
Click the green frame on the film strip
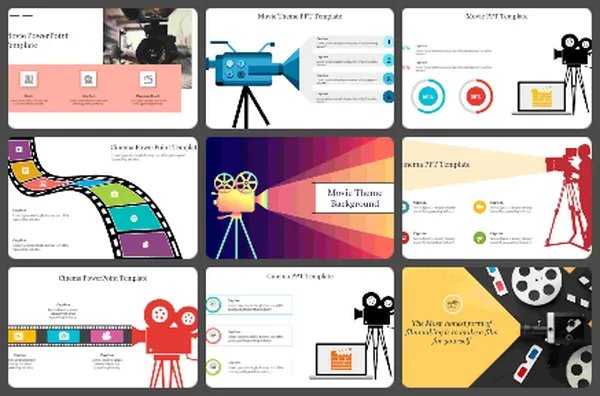(x=116, y=194)
